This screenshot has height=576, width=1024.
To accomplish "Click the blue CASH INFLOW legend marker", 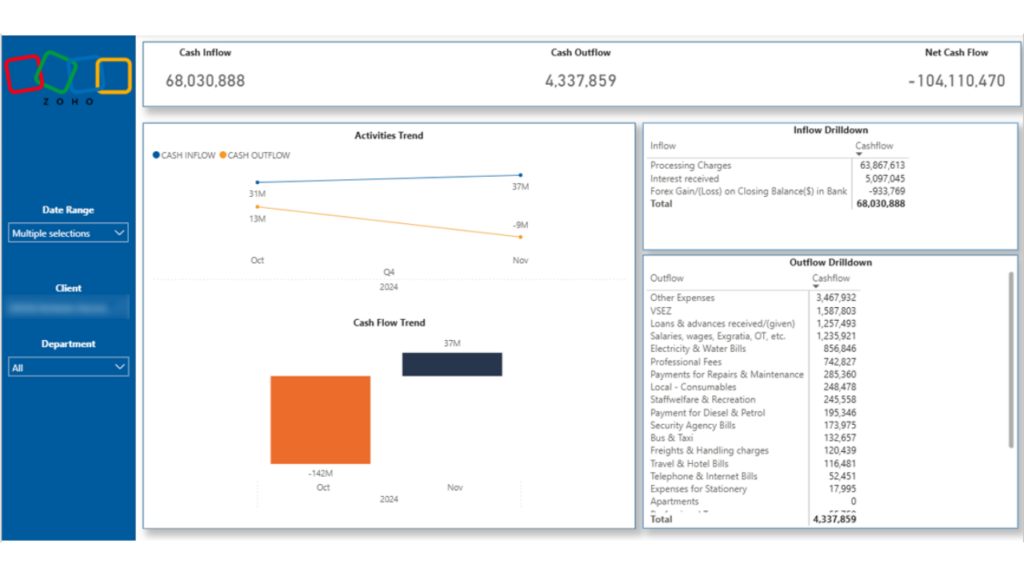I will point(155,155).
